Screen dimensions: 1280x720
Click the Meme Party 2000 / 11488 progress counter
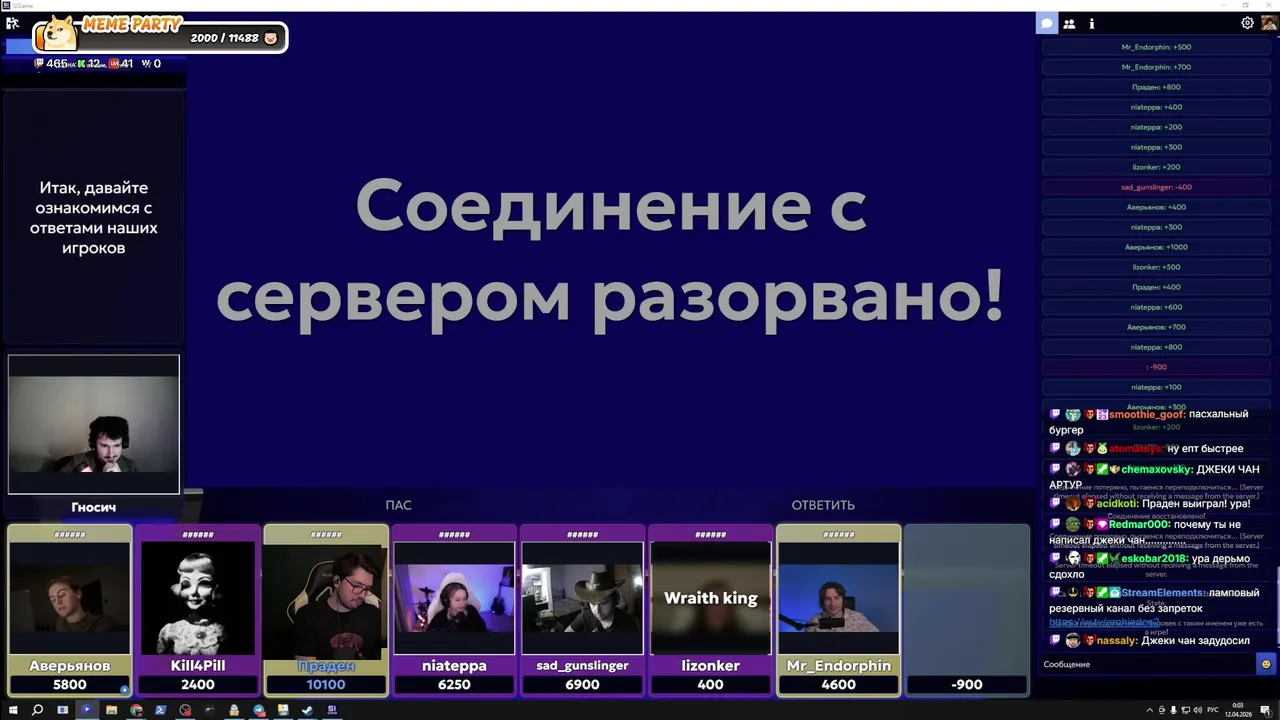(x=224, y=38)
